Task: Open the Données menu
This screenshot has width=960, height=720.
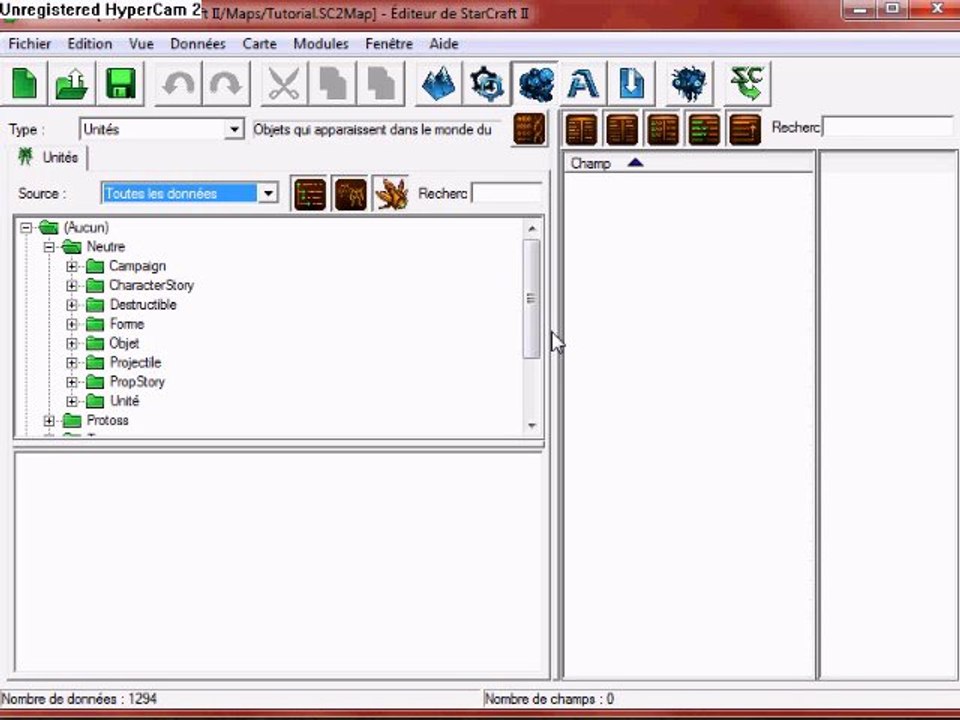Action: [x=198, y=44]
